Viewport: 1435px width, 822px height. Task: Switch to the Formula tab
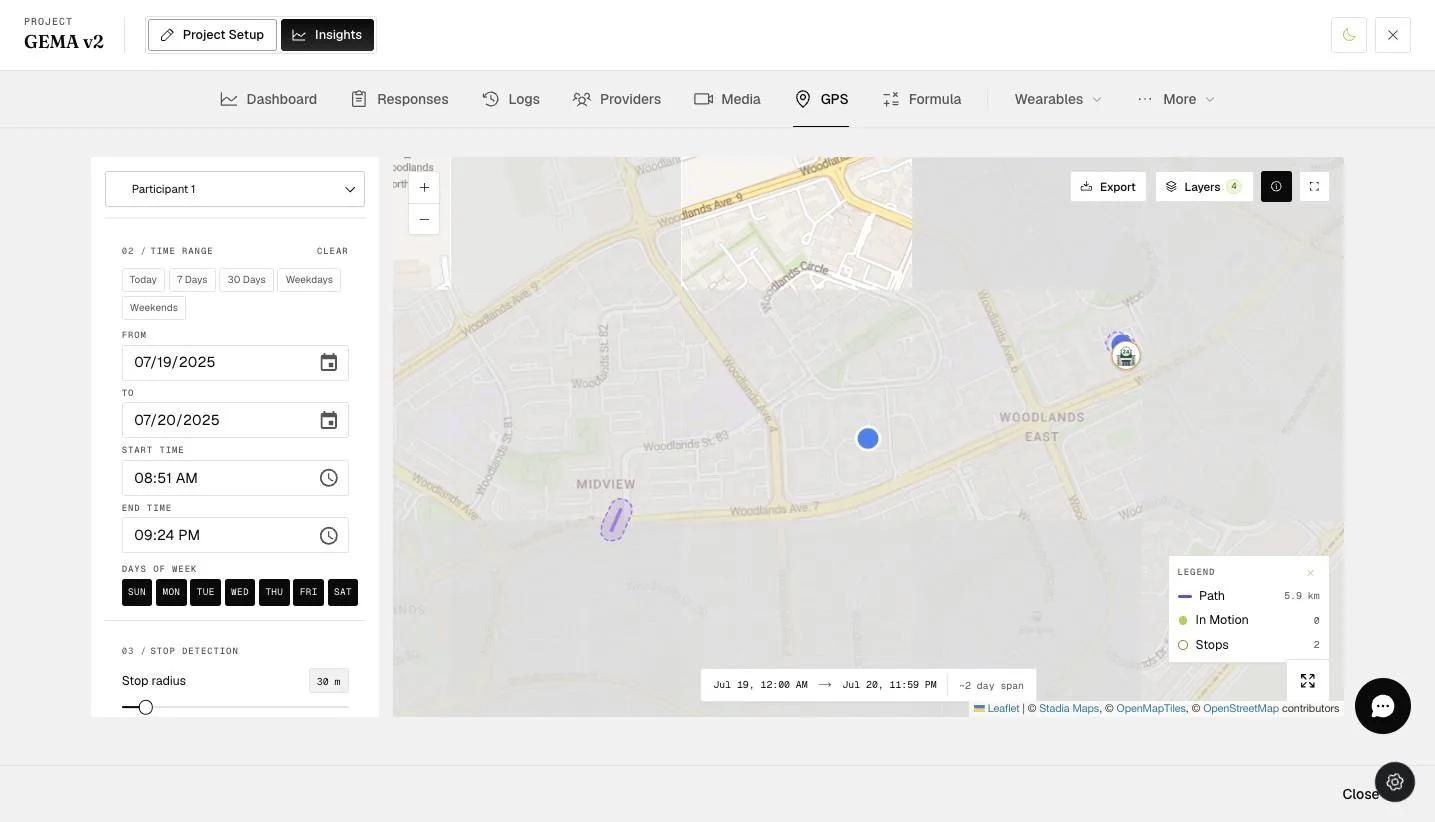click(x=921, y=99)
